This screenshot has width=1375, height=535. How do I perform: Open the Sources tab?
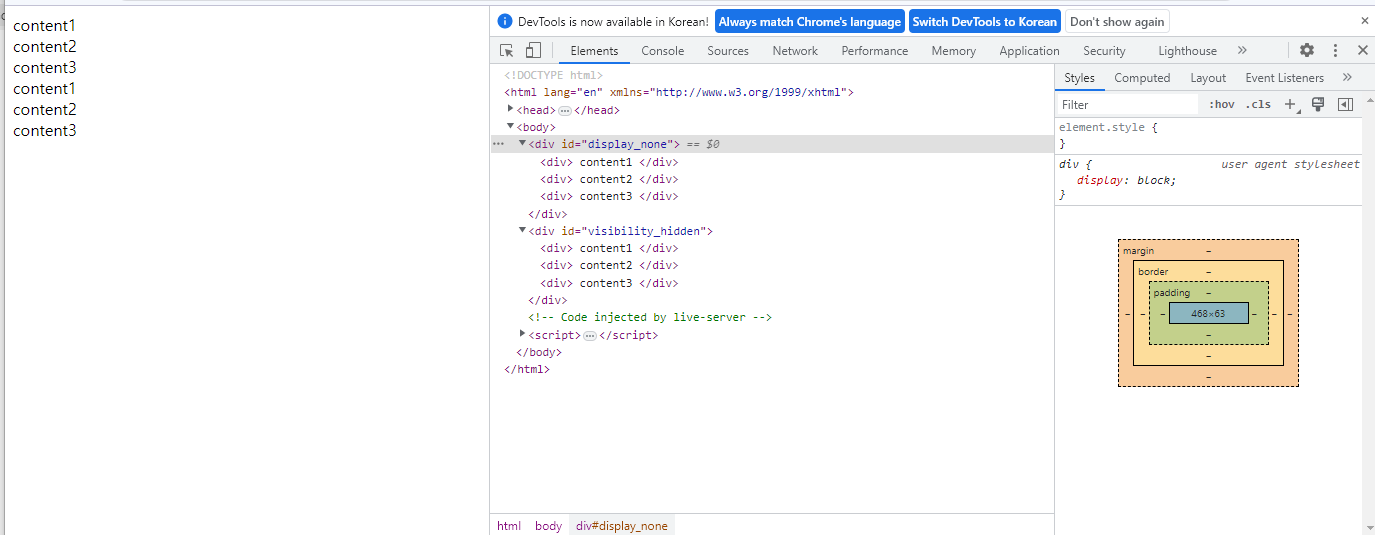point(728,51)
